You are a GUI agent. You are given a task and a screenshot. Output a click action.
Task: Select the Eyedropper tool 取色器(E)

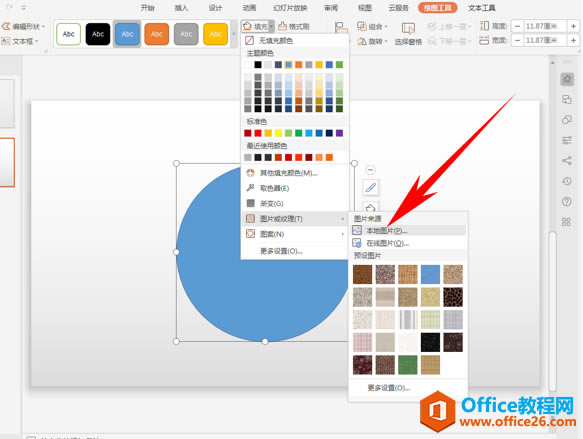[274, 188]
